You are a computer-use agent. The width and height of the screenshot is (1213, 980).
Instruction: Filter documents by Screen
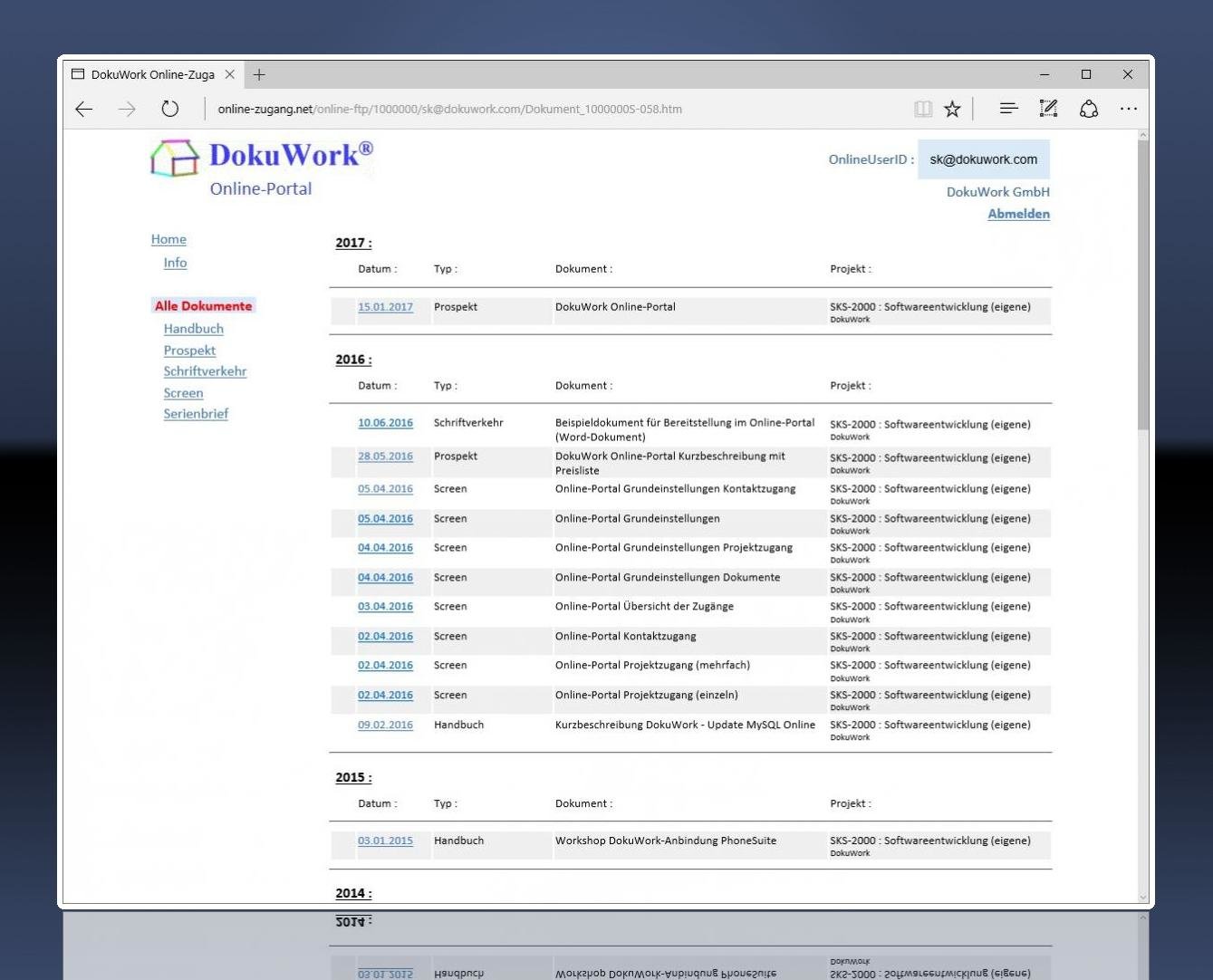point(183,393)
